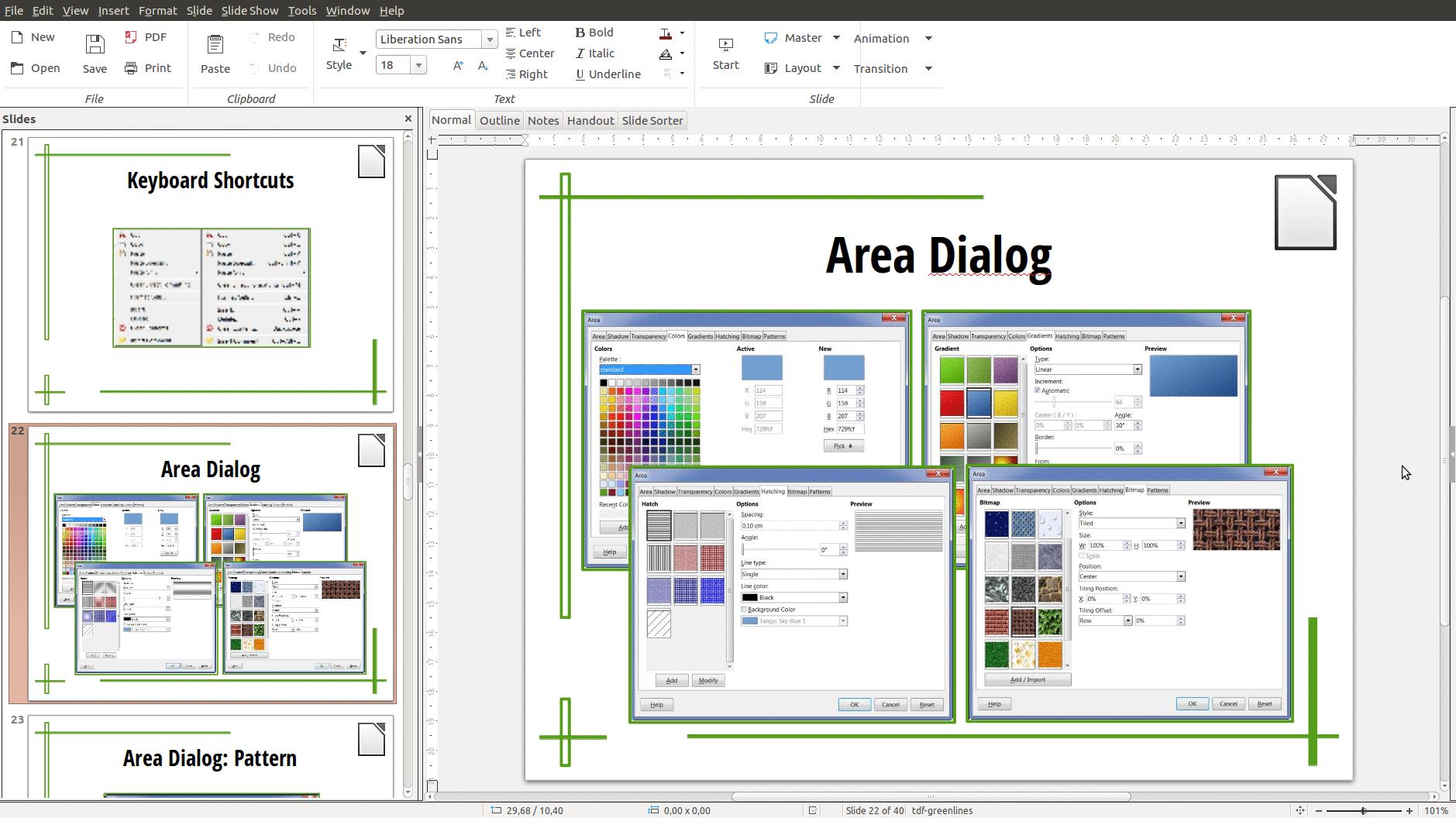Viewport: 1456px width, 818px height.
Task: Toggle Right text alignment
Action: click(x=526, y=74)
